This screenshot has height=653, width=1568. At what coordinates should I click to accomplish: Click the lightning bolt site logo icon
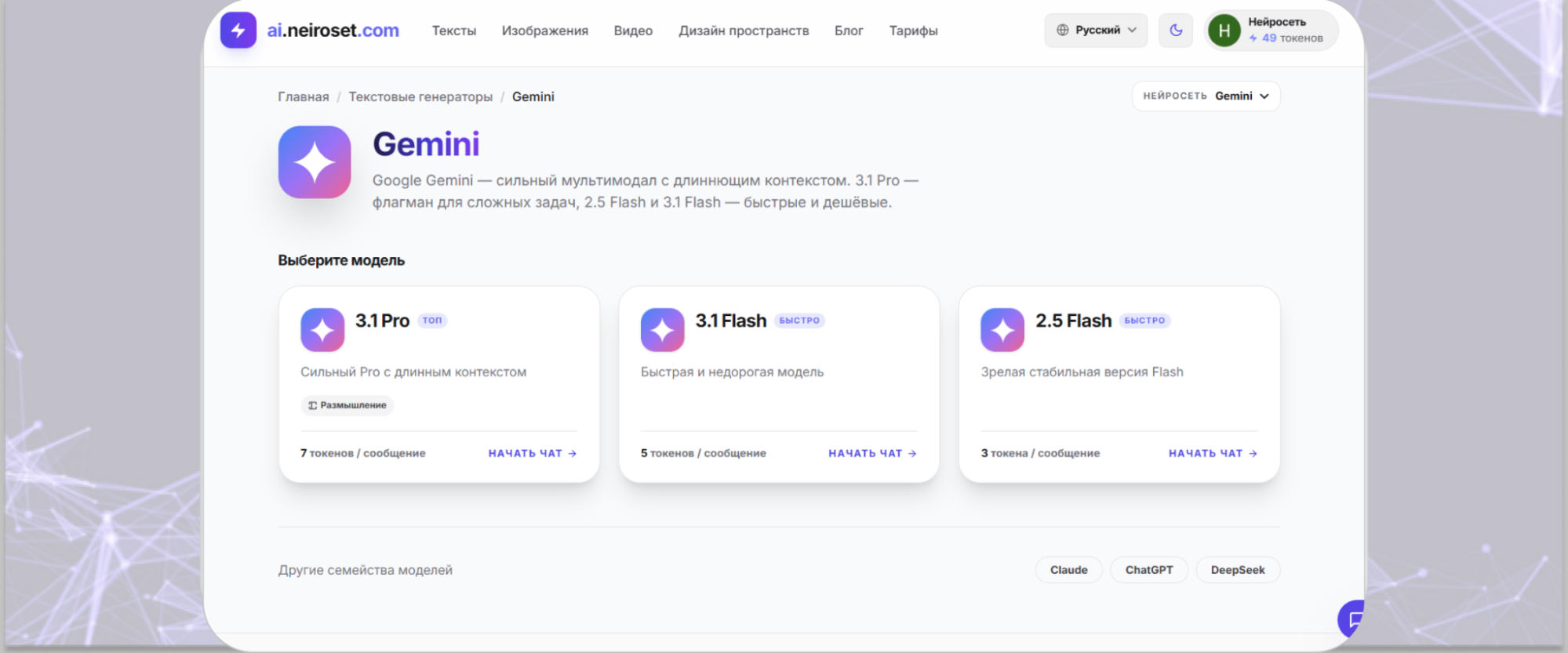point(238,31)
